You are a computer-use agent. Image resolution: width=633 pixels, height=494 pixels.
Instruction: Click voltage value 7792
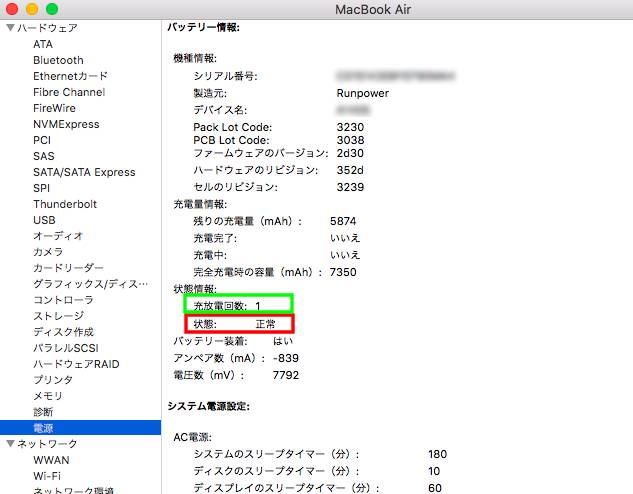click(x=286, y=375)
